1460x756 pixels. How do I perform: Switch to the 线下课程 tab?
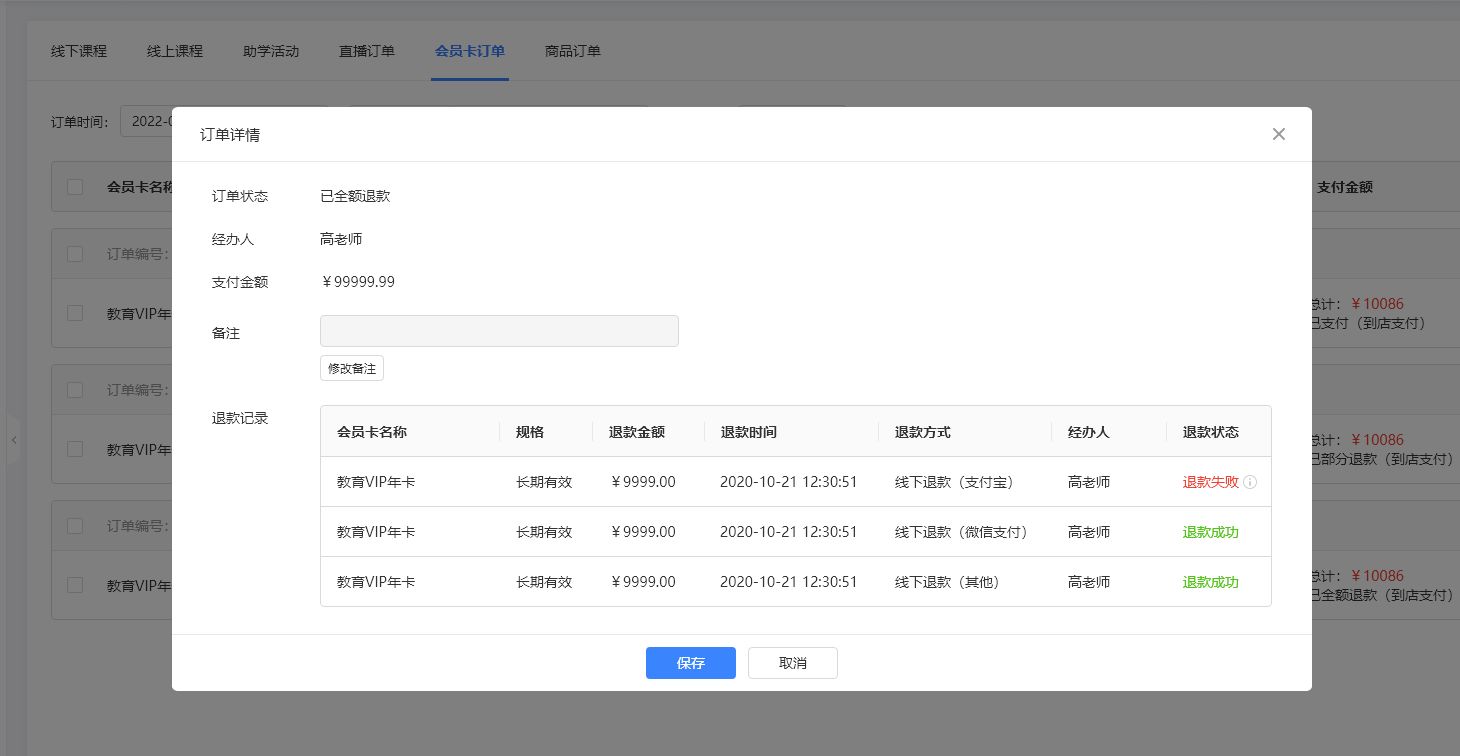(x=79, y=51)
